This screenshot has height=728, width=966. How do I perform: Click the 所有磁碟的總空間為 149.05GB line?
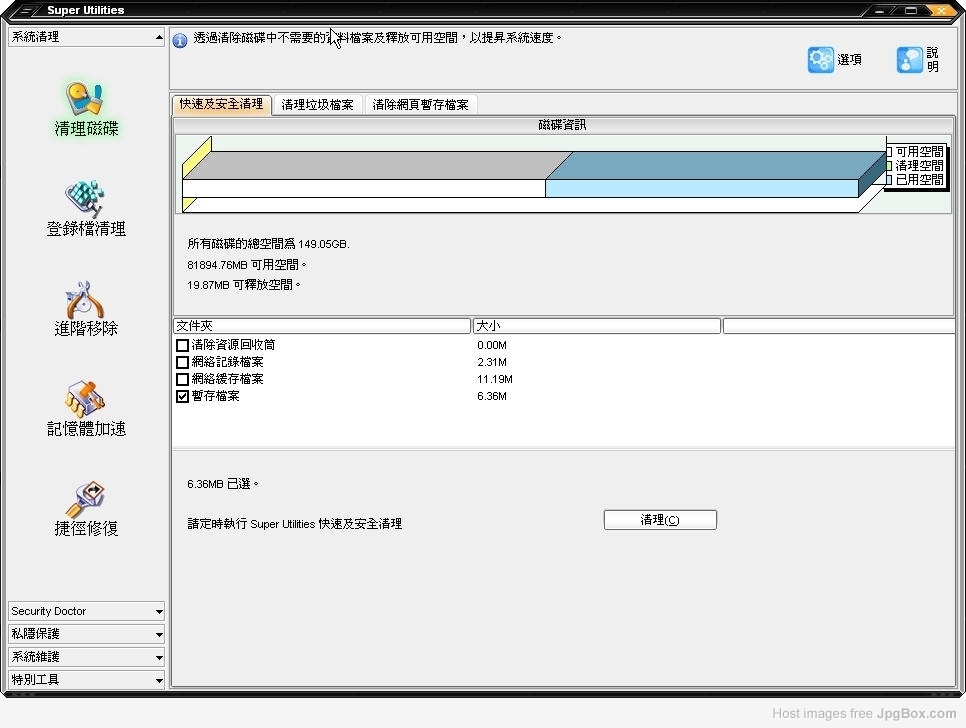[x=269, y=244]
